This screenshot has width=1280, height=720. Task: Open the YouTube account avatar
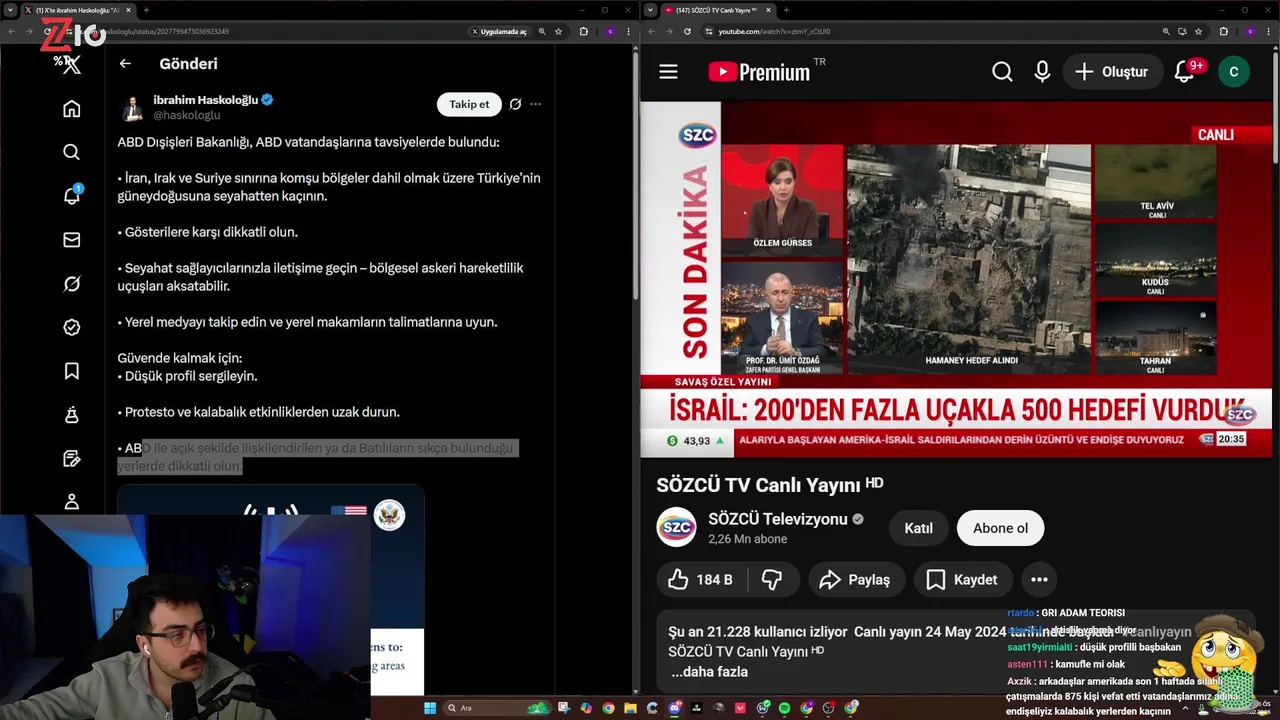click(1233, 72)
